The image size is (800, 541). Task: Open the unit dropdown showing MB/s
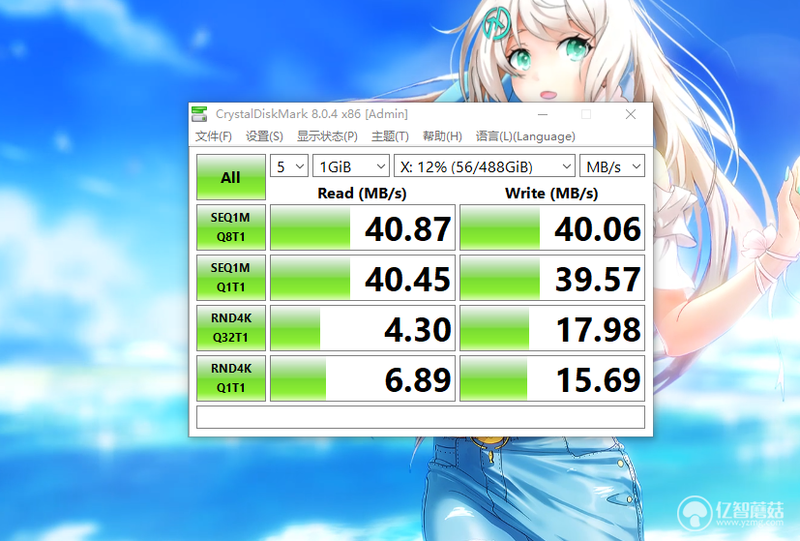click(x=612, y=166)
